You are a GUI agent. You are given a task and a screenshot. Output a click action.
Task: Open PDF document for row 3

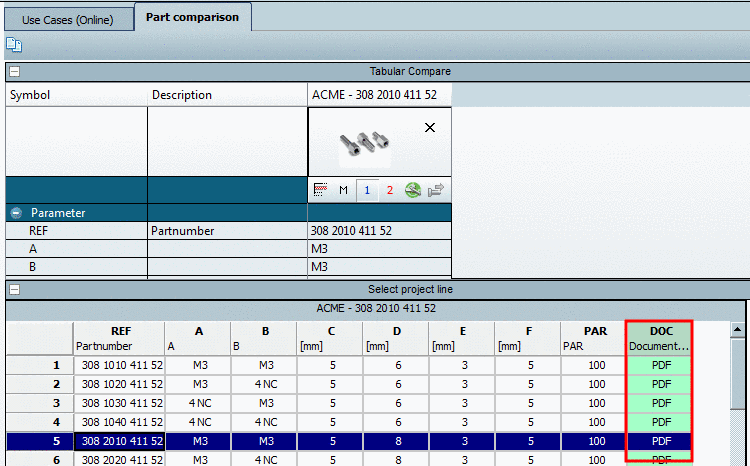click(659, 403)
